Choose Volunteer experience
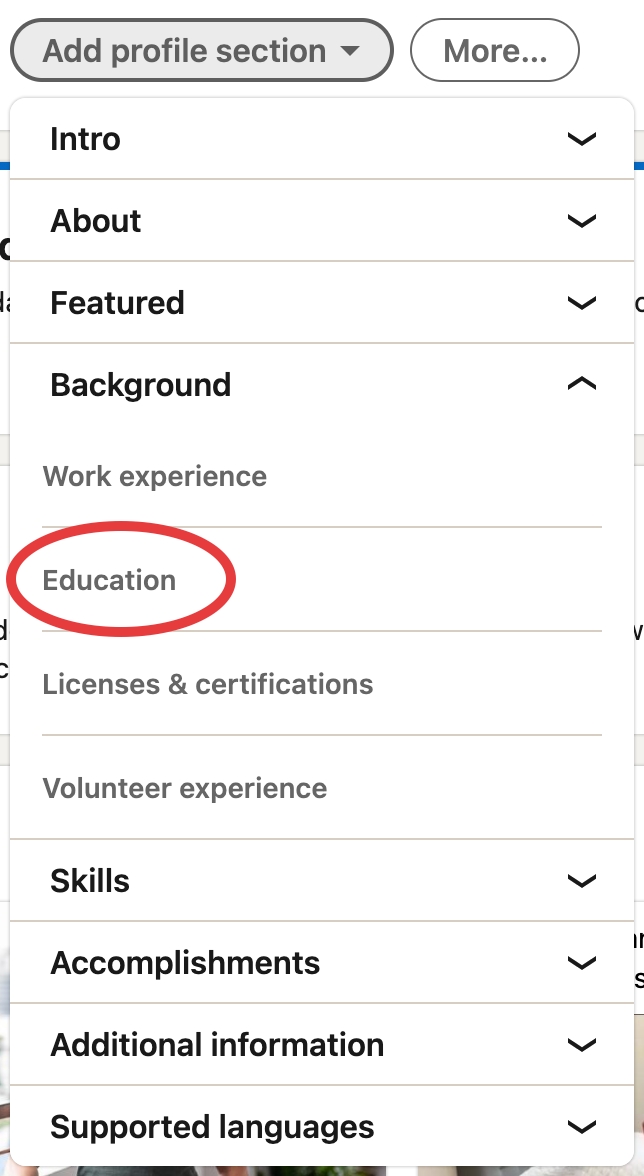The image size is (644, 1176). tap(185, 788)
